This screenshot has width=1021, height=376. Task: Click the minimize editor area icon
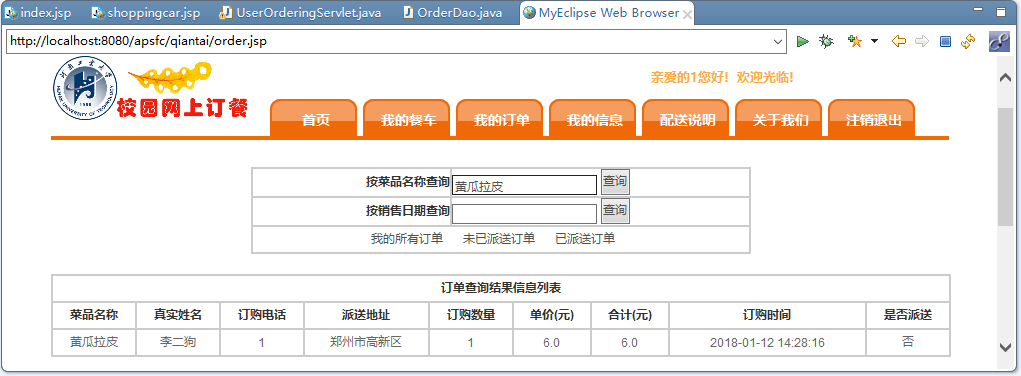[977, 9]
